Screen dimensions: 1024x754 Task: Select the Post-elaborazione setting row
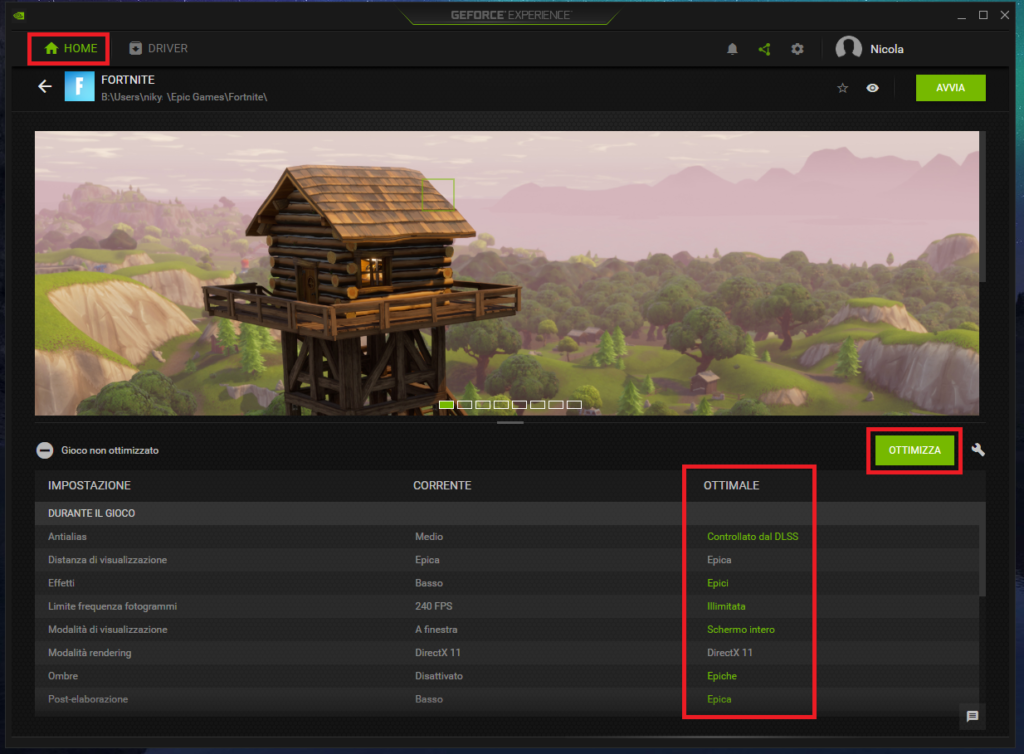(x=507, y=699)
